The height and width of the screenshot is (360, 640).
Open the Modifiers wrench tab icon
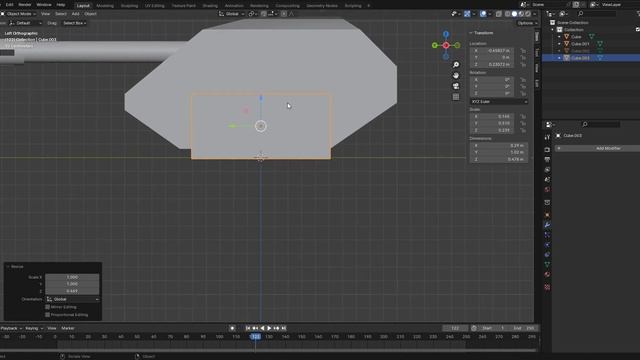click(x=547, y=225)
